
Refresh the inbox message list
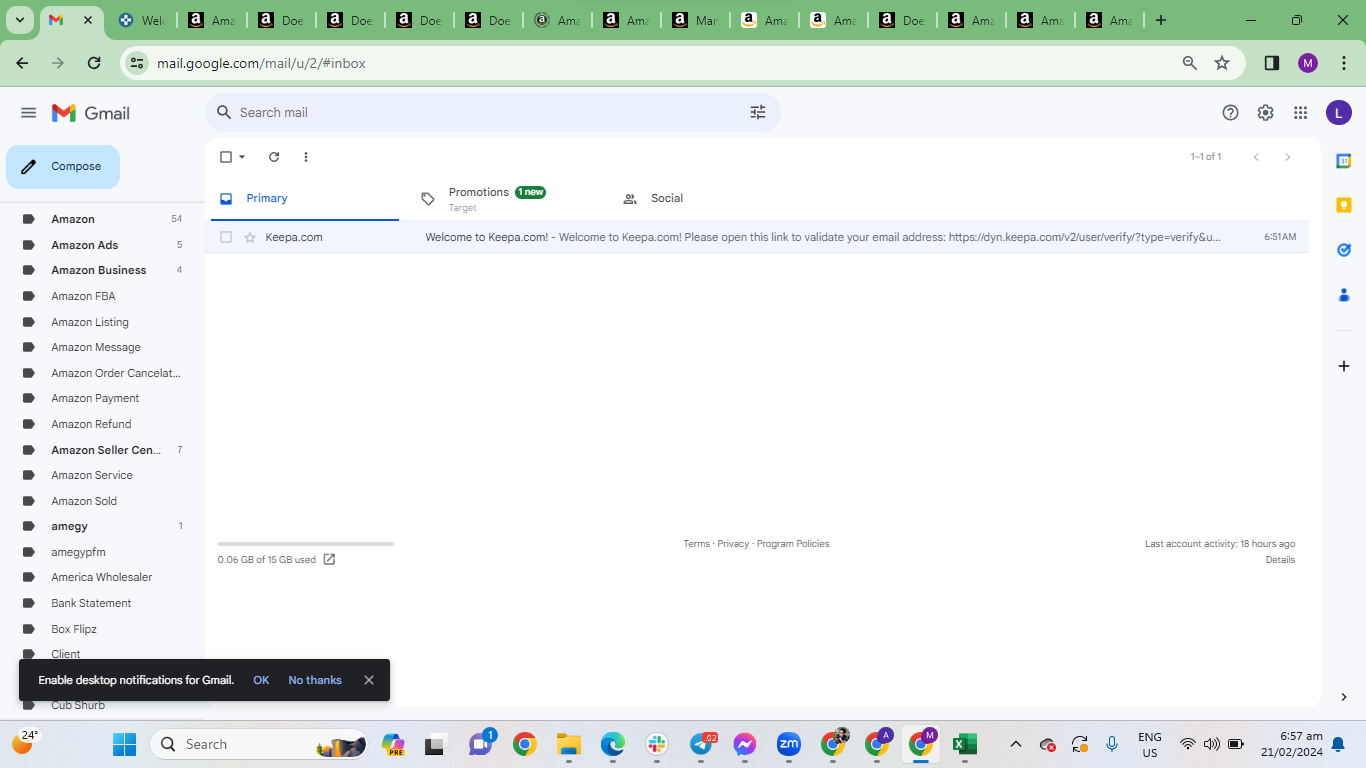pyautogui.click(x=274, y=157)
